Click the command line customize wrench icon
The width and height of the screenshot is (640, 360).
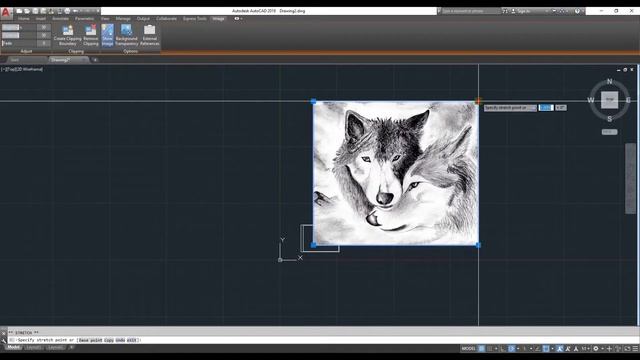point(4,340)
